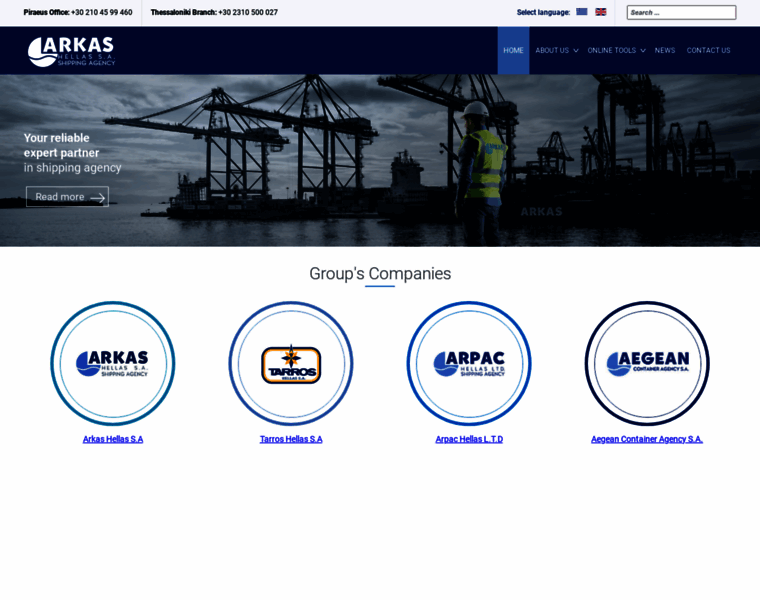Expand the Online Tools dropdown chevron
Viewport: 760px width, 600px height.
643,50
